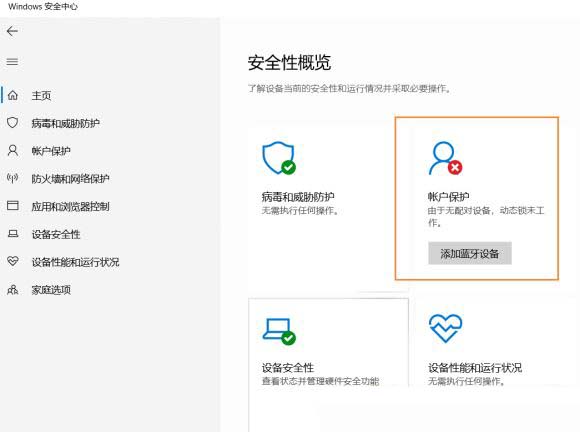Screen dimensions: 580x432
Task: Click the 安全性概览 heading
Action: [x=289, y=63]
